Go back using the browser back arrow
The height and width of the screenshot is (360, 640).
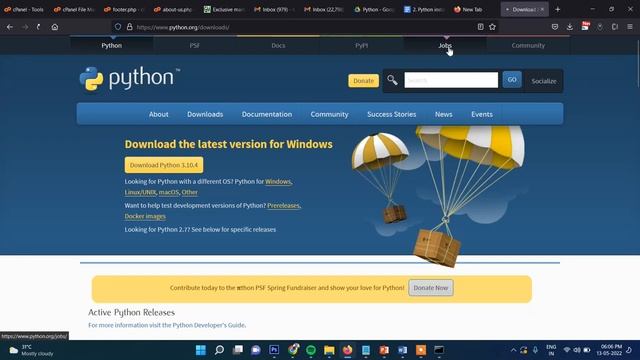coord(10,27)
